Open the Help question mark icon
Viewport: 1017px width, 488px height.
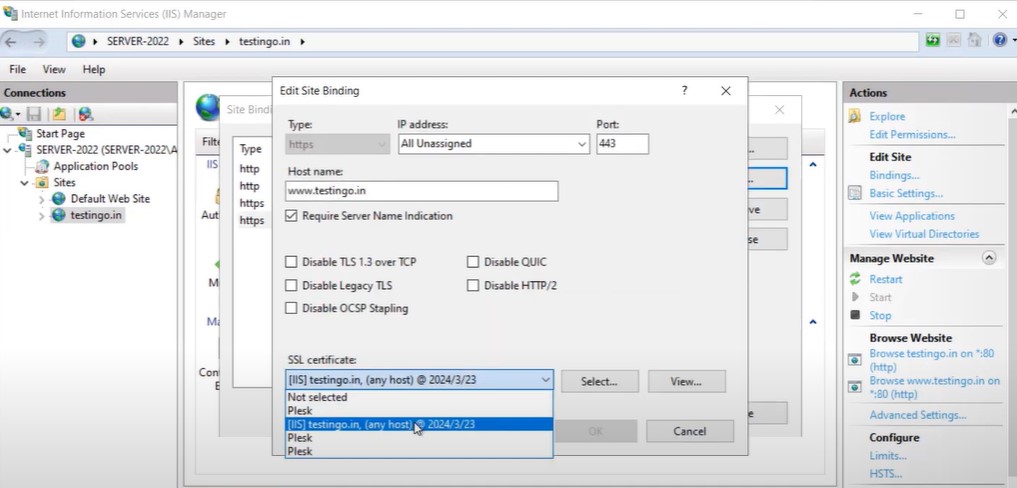[999, 40]
